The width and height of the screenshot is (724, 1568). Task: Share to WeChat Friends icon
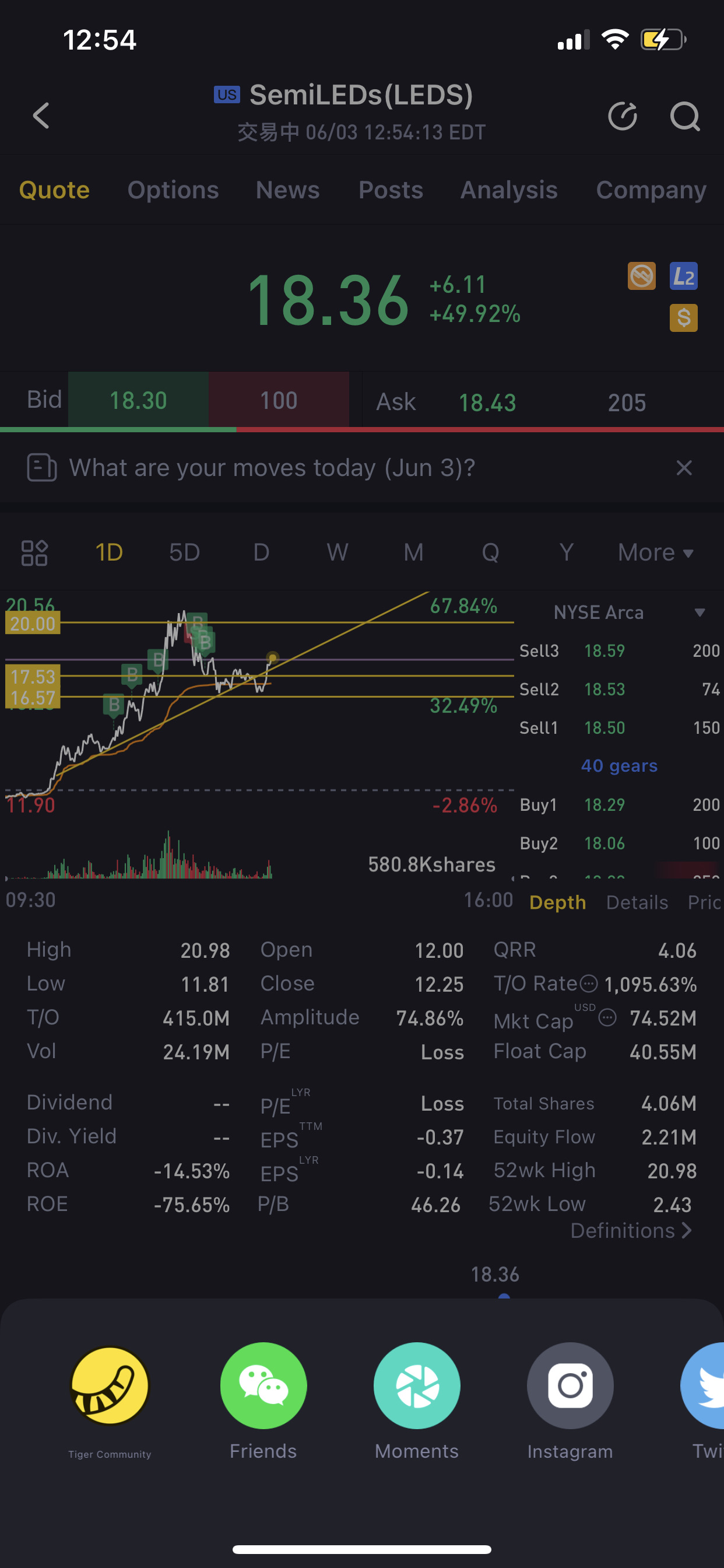pos(263,1385)
